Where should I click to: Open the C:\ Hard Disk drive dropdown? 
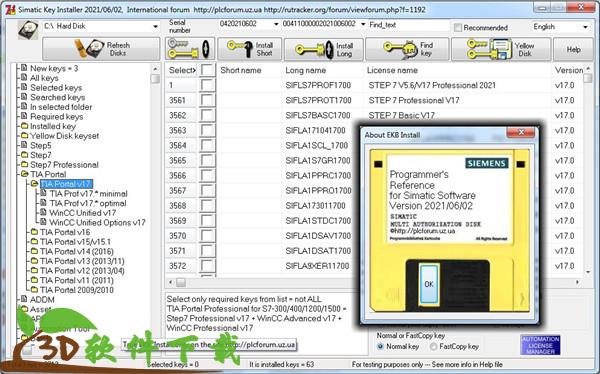pyautogui.click(x=155, y=26)
